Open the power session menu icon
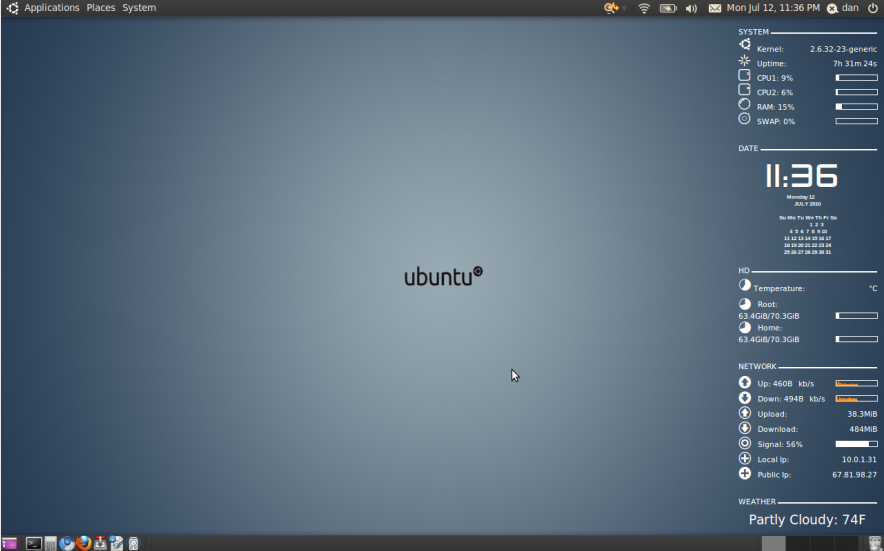The image size is (884, 551). pos(872,8)
